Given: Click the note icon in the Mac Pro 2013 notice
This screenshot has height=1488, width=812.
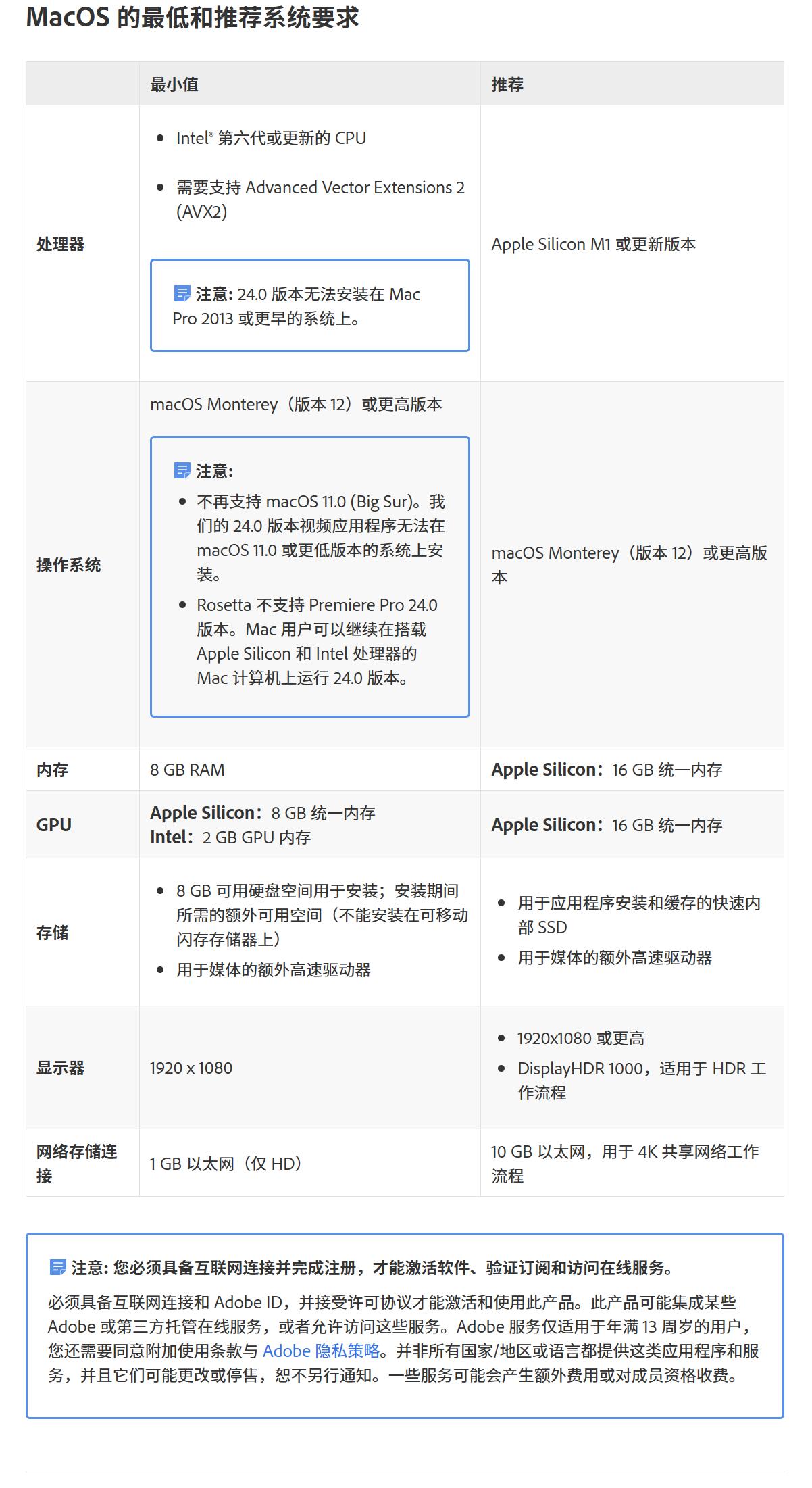Looking at the screenshot, I should pos(182,294).
